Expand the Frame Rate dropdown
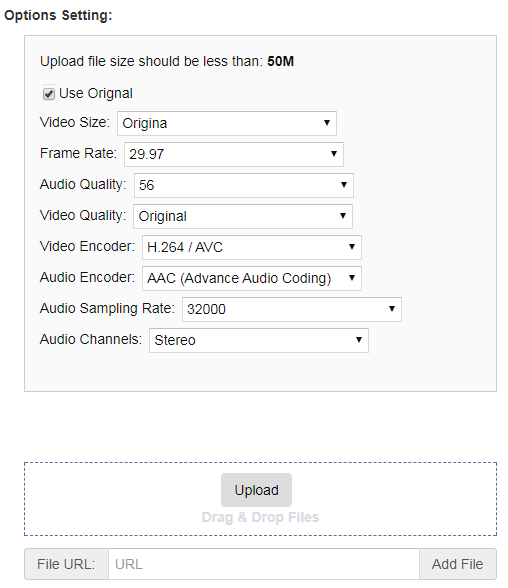508x588 pixels. coord(234,154)
